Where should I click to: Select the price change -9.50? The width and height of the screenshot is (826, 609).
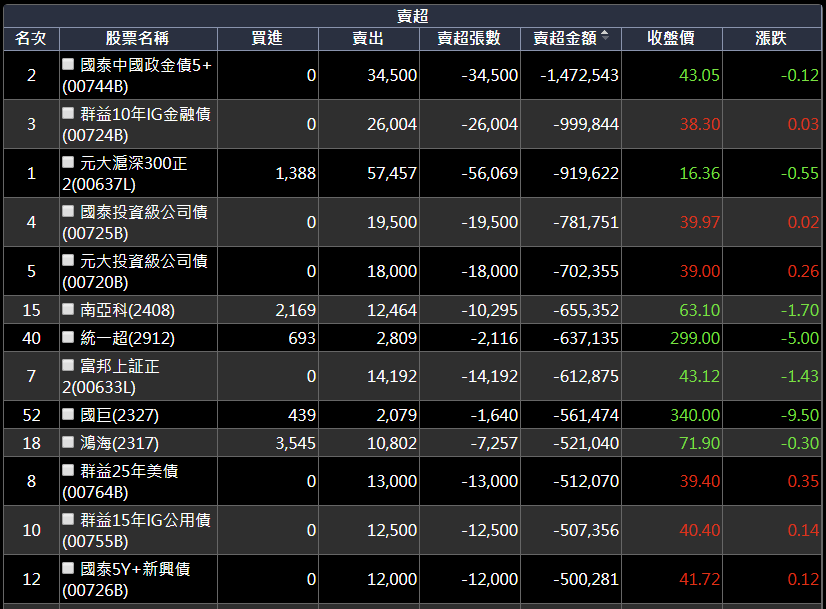pos(800,415)
